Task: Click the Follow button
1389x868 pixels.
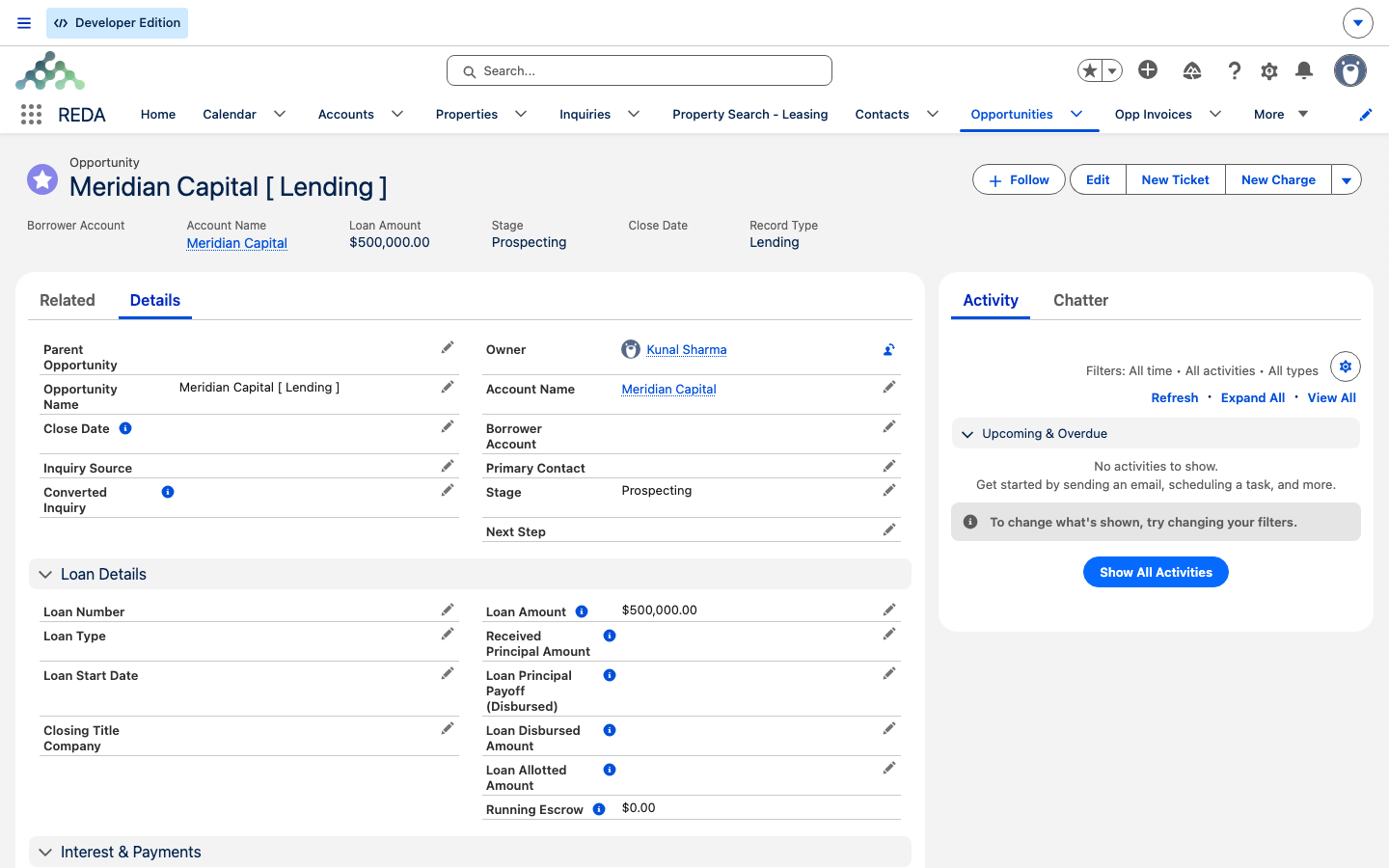Action: click(x=1019, y=180)
